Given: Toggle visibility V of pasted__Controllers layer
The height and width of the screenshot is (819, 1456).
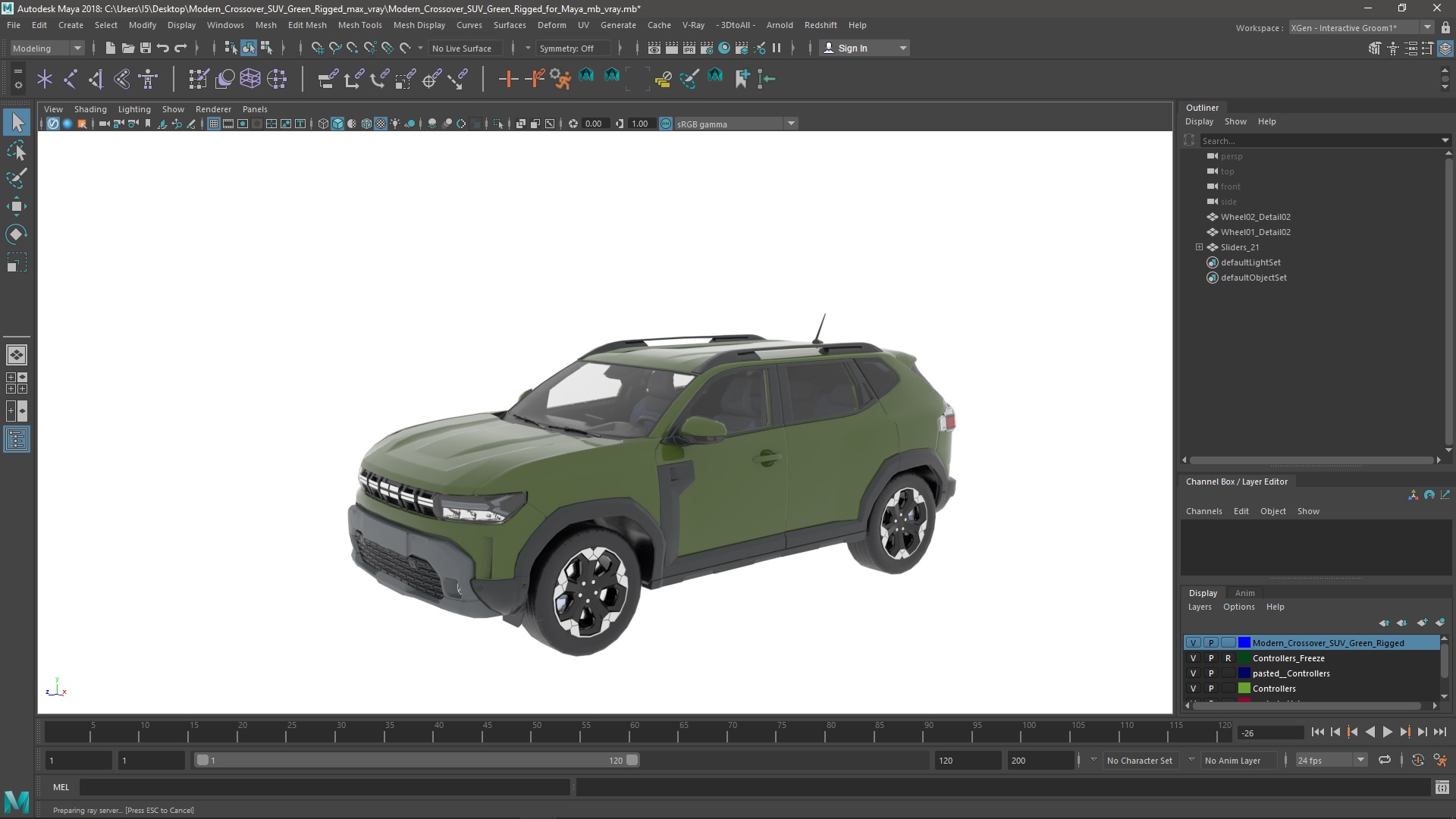Looking at the screenshot, I should click(1193, 673).
